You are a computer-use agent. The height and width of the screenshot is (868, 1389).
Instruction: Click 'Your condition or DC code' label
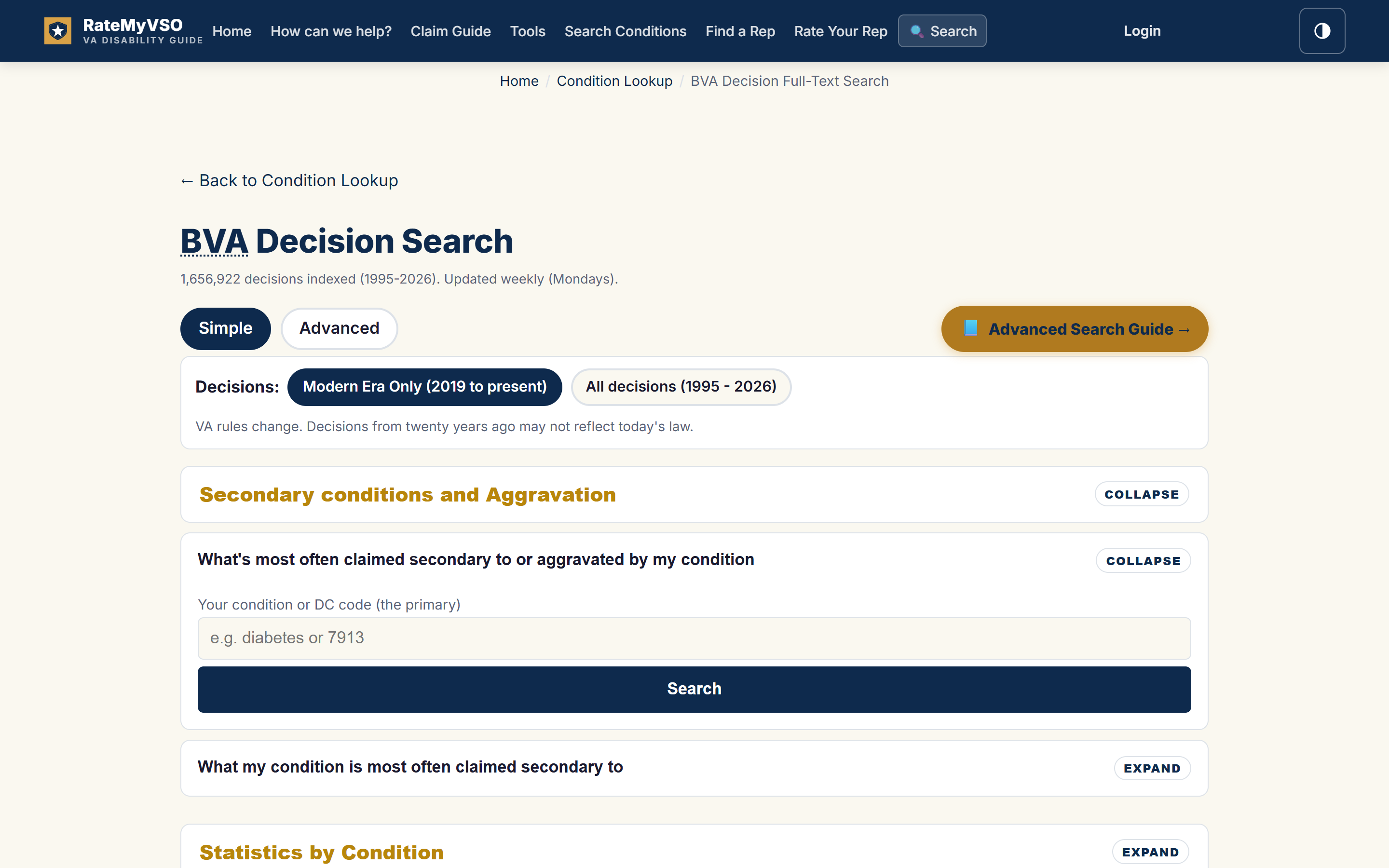tap(329, 605)
